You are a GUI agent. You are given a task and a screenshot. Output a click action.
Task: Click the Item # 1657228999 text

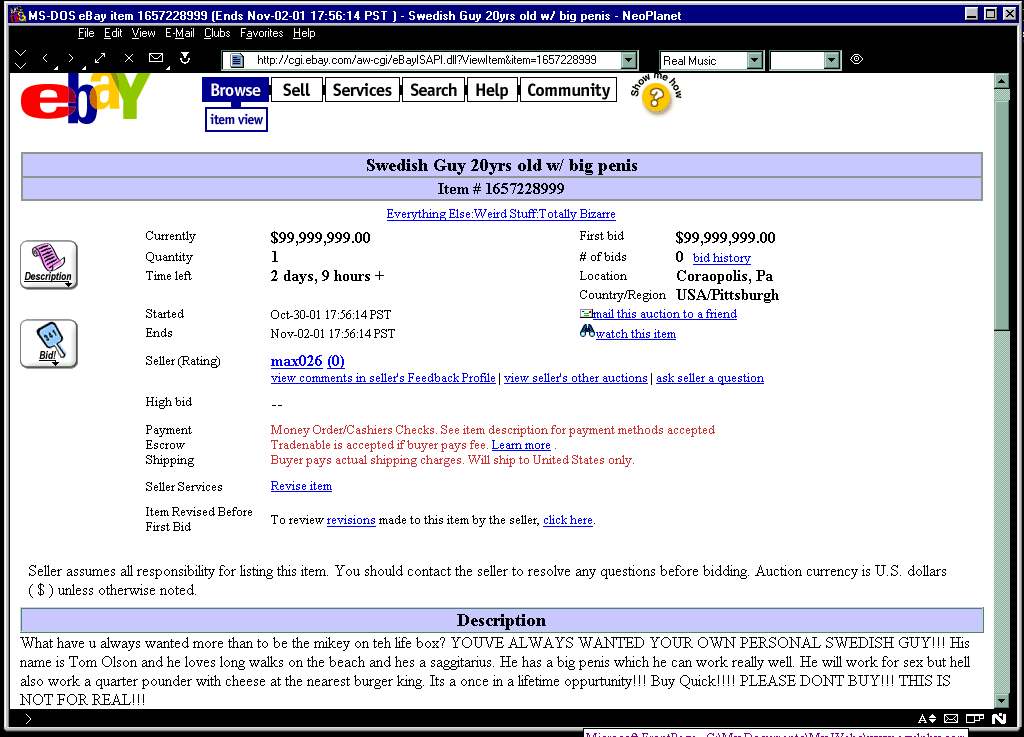click(x=501, y=189)
